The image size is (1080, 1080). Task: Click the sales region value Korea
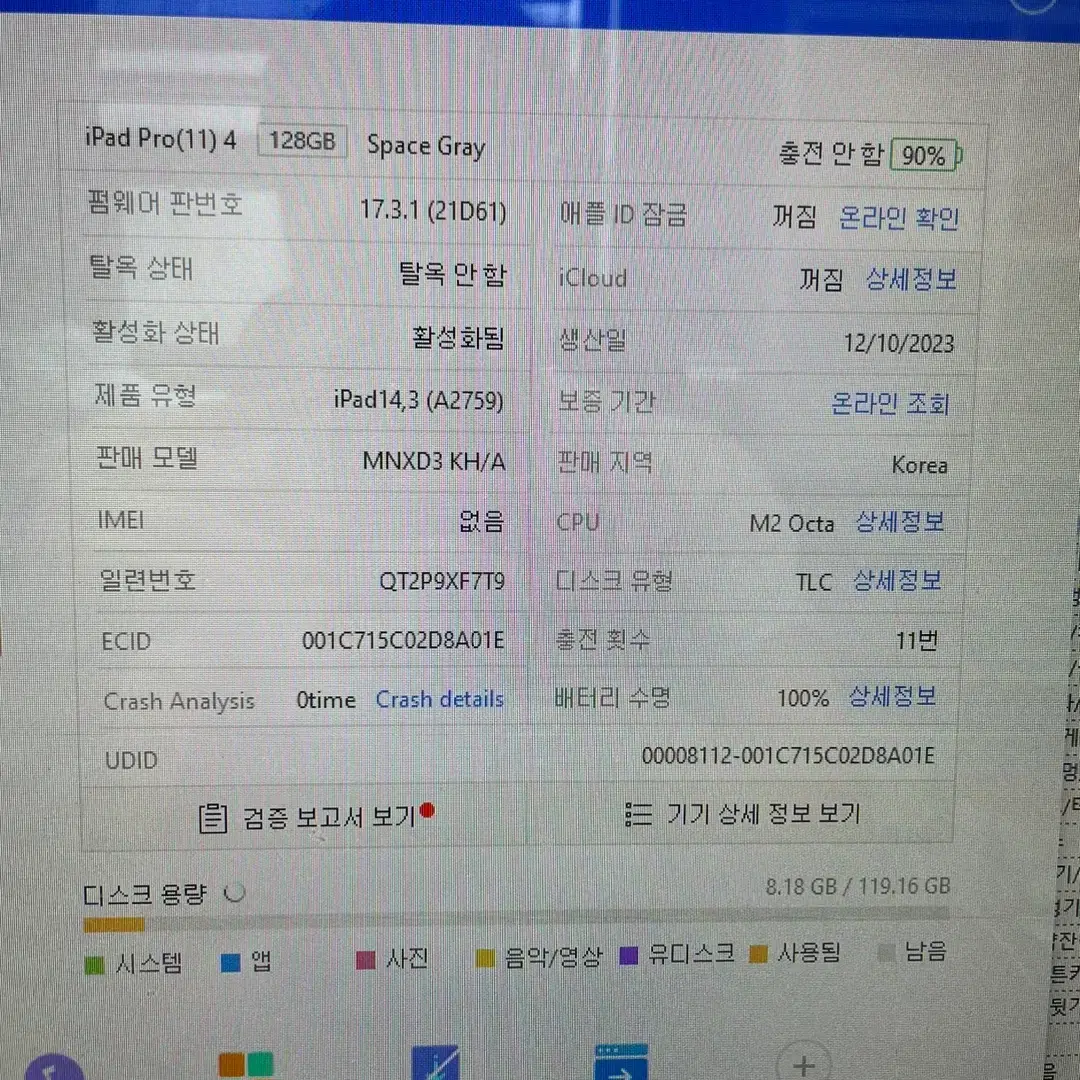click(x=920, y=465)
